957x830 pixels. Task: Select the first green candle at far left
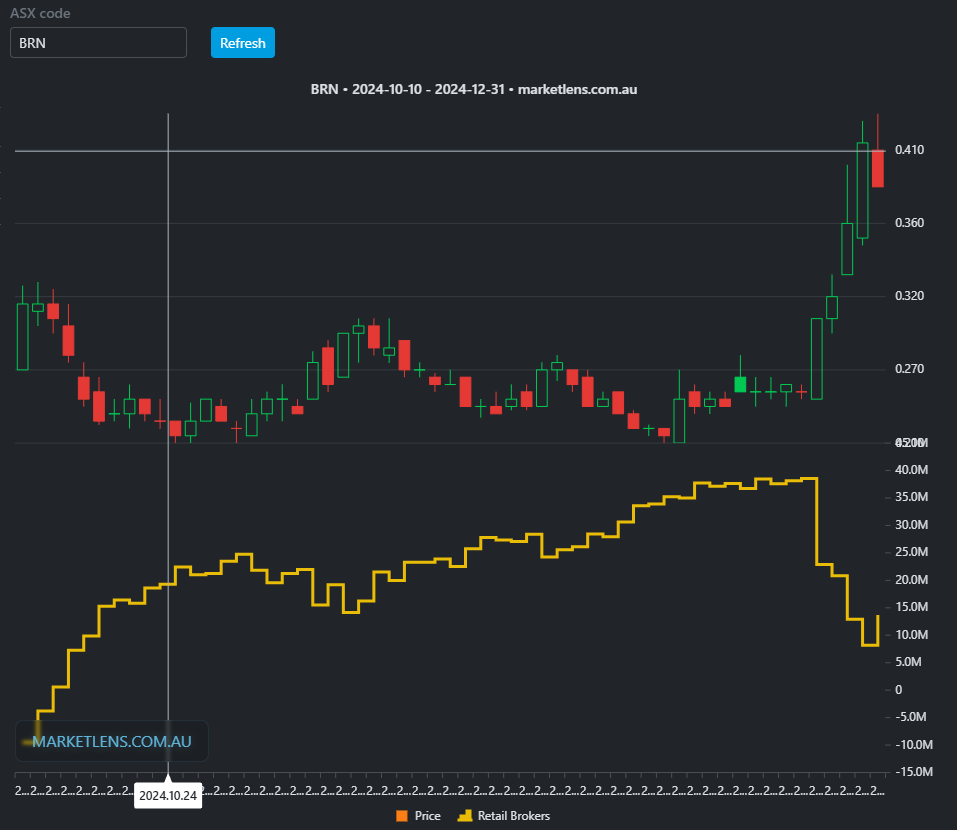click(x=22, y=336)
